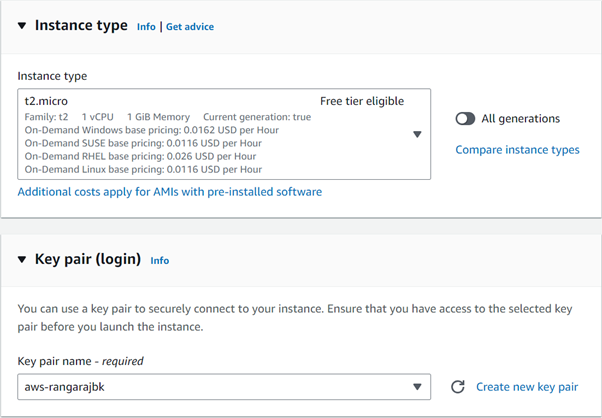Open Info link next to Instance type
This screenshot has height=418, width=602.
(x=146, y=27)
